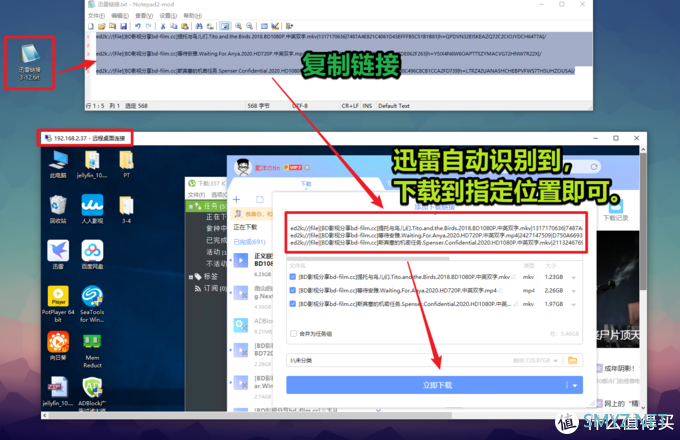Click the Redo arrow in Notepad2 toolbar

148,26
